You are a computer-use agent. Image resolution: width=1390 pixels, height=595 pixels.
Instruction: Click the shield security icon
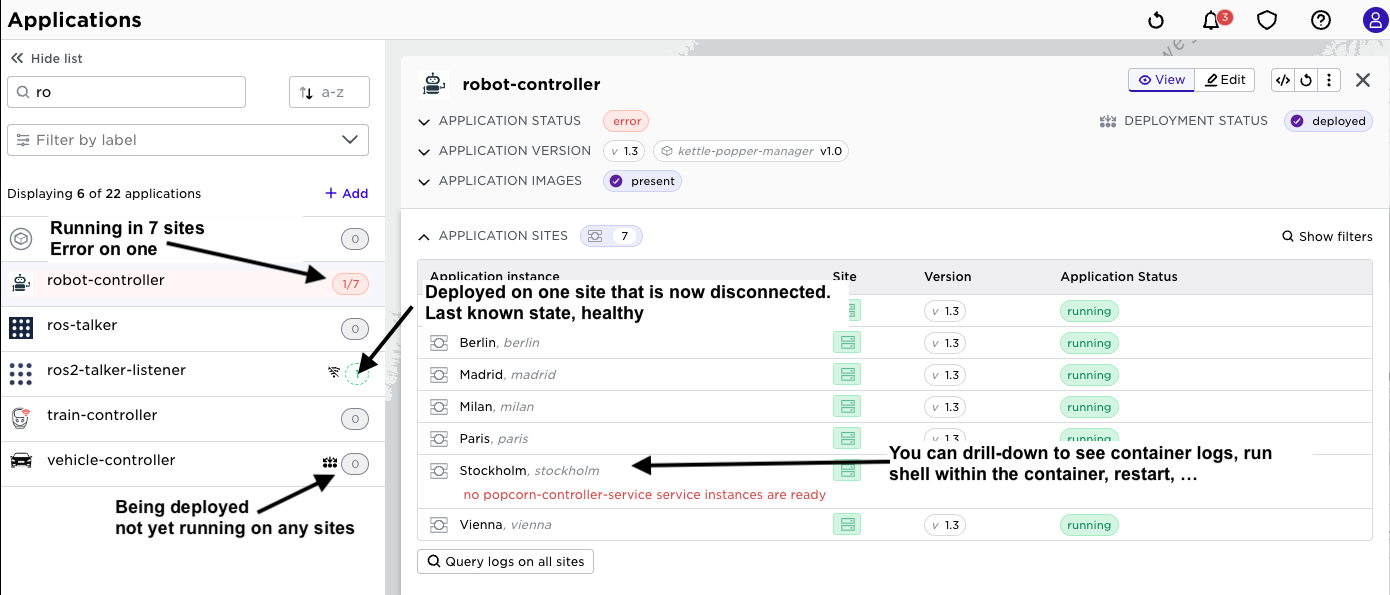click(x=1267, y=20)
